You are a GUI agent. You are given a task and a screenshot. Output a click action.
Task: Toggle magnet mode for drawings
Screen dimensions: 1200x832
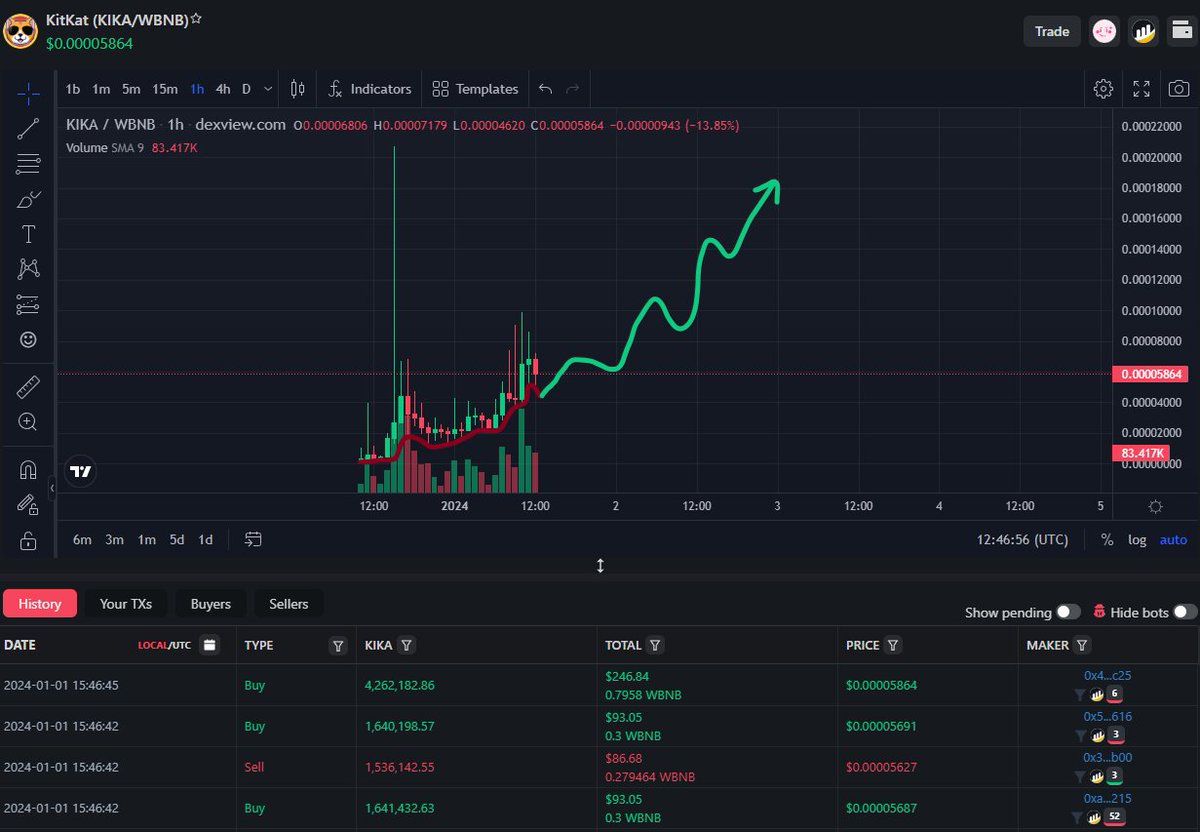coord(28,469)
